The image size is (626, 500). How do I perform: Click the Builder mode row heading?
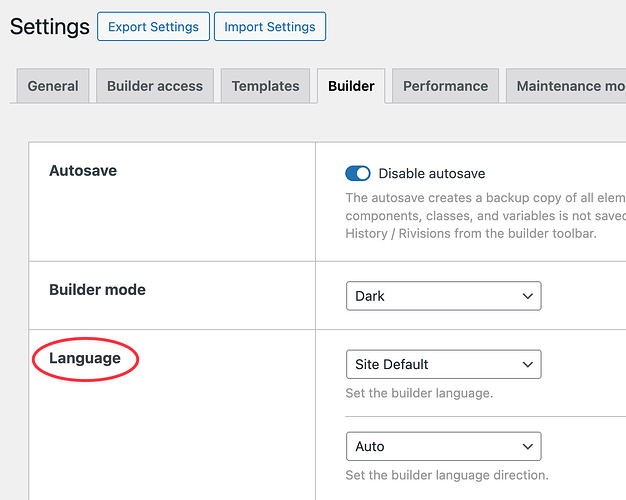coord(97,290)
